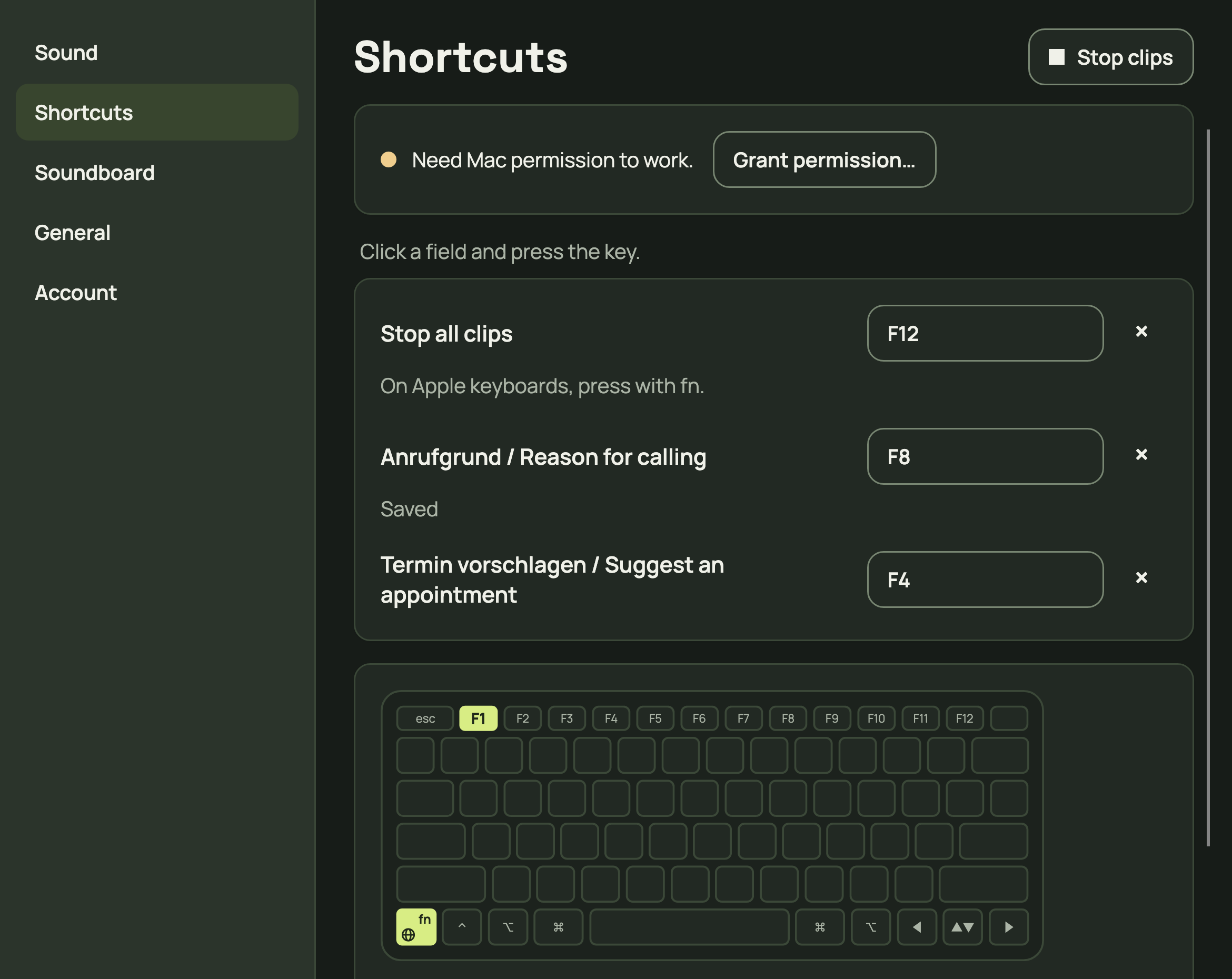Open General settings
The height and width of the screenshot is (979, 1232).
point(157,233)
